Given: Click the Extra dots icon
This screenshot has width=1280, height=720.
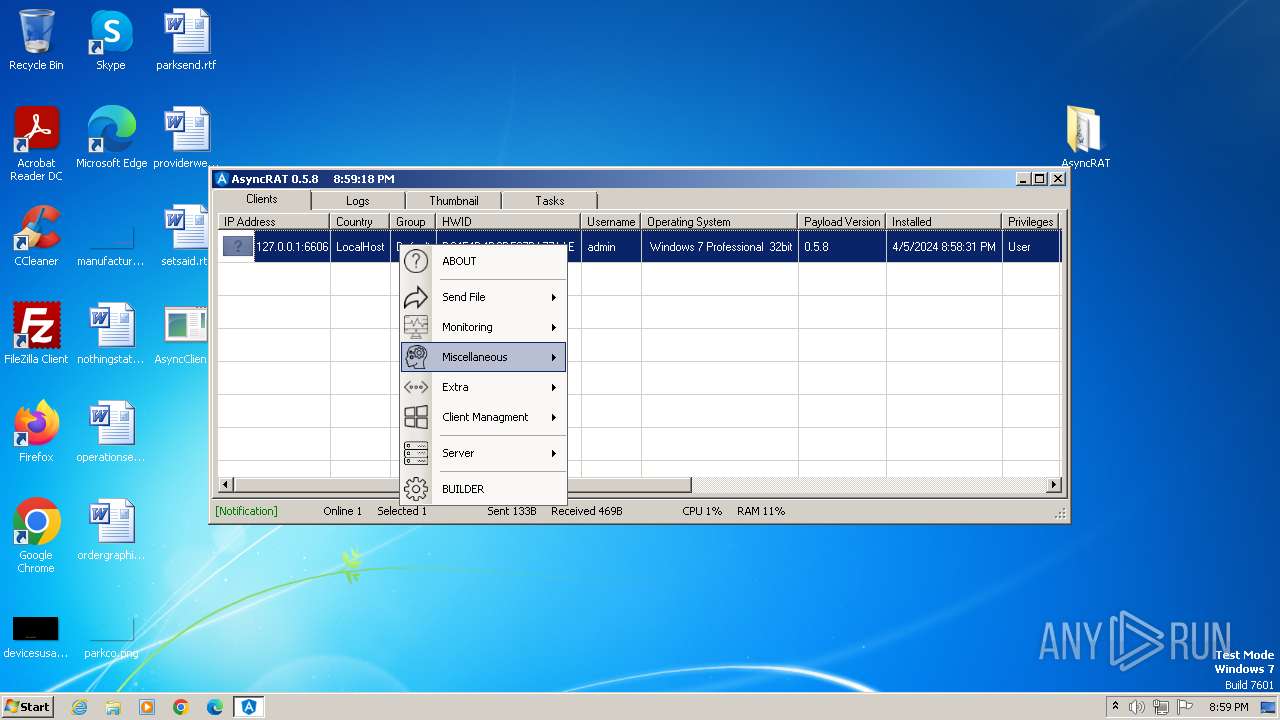Looking at the screenshot, I should click(416, 387).
